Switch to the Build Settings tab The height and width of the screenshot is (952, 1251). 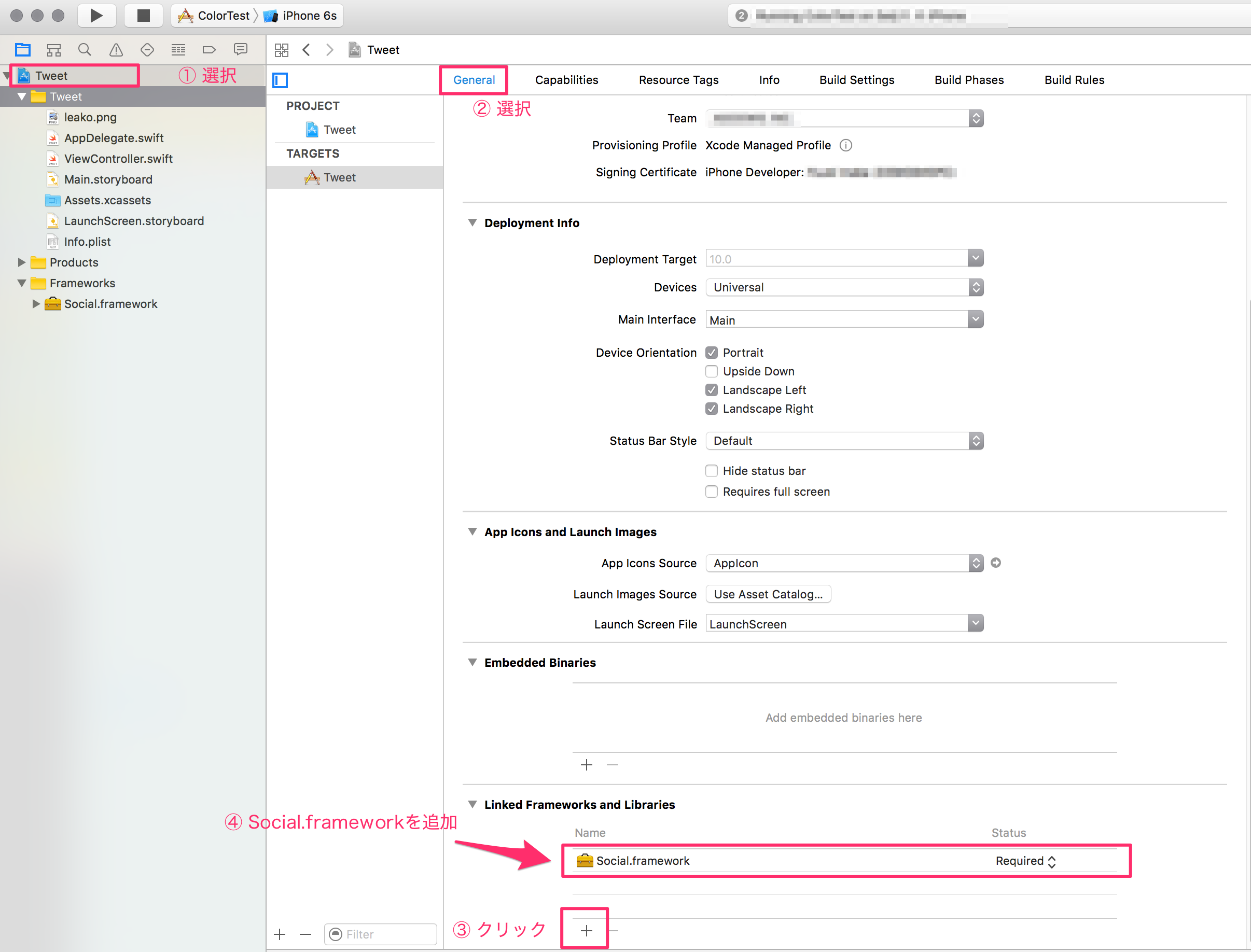[x=856, y=80]
